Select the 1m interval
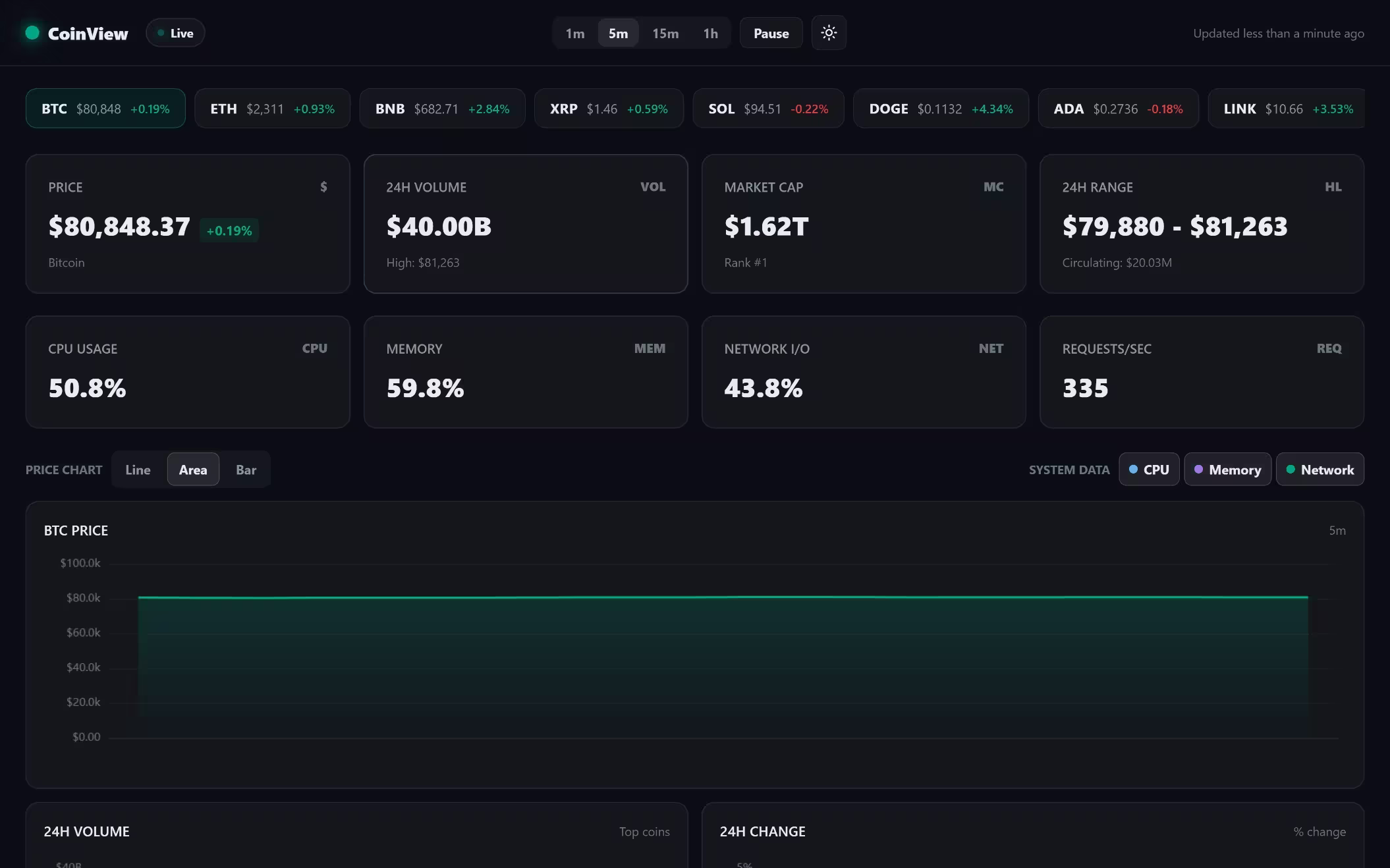1390x868 pixels. [x=575, y=34]
